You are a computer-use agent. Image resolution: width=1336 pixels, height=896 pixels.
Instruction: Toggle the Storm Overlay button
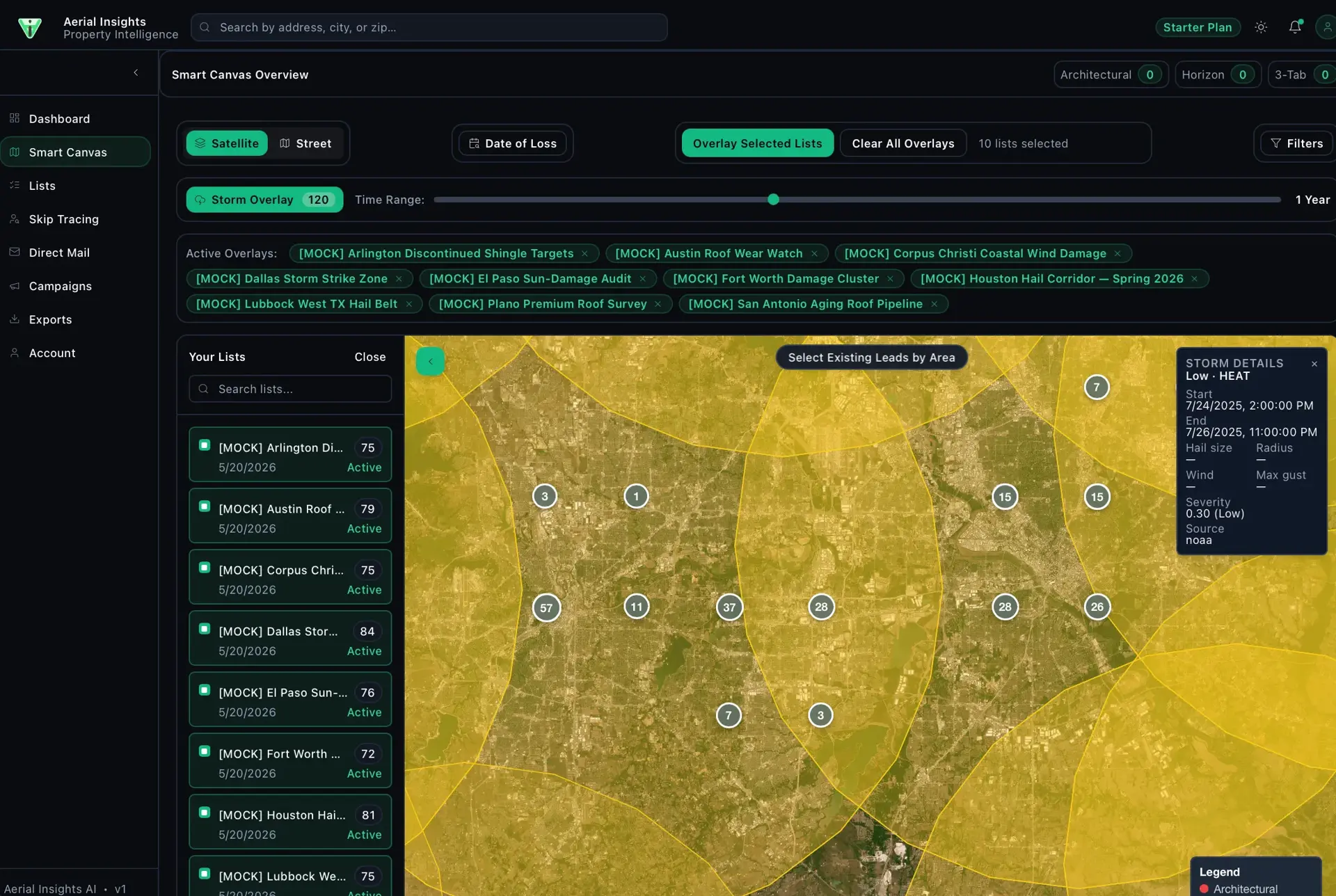coord(264,200)
